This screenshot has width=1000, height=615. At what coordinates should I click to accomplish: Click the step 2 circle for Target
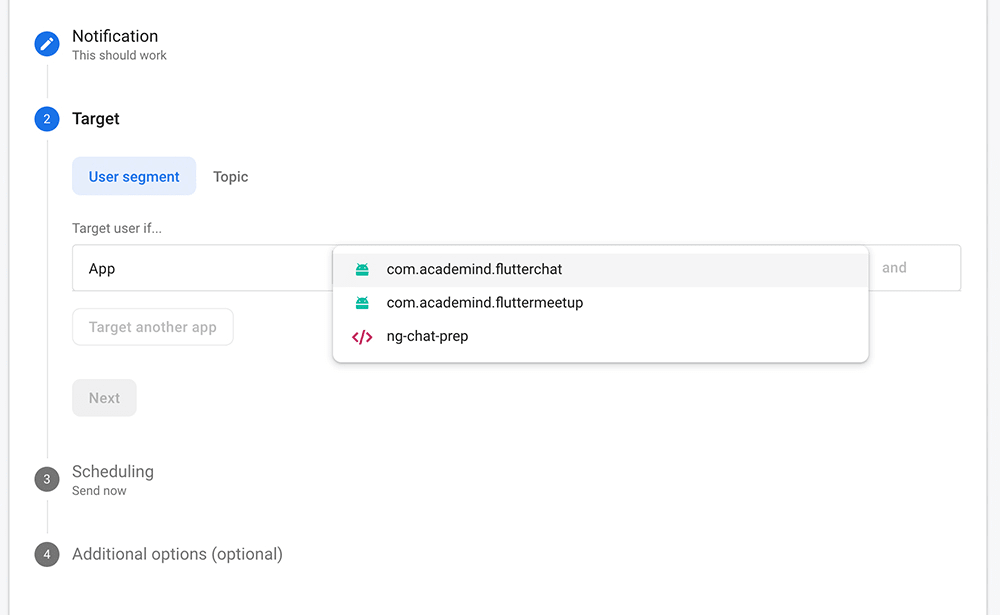(47, 119)
